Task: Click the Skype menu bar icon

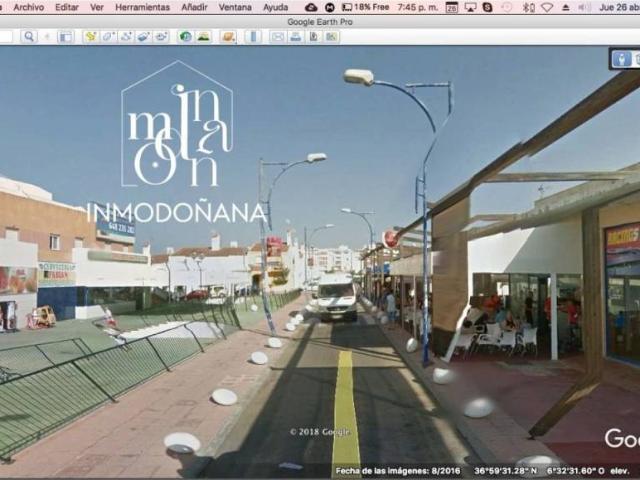Action: pyautogui.click(x=487, y=7)
